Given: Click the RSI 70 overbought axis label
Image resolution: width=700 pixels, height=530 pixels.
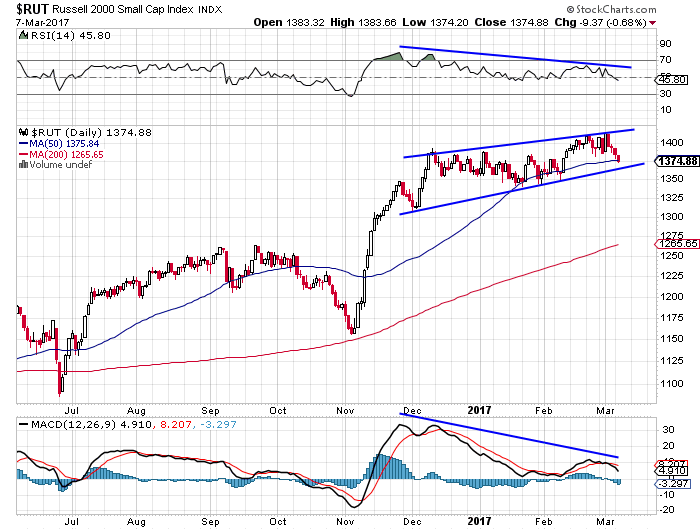Looking at the screenshot, I should pyautogui.click(x=666, y=60).
